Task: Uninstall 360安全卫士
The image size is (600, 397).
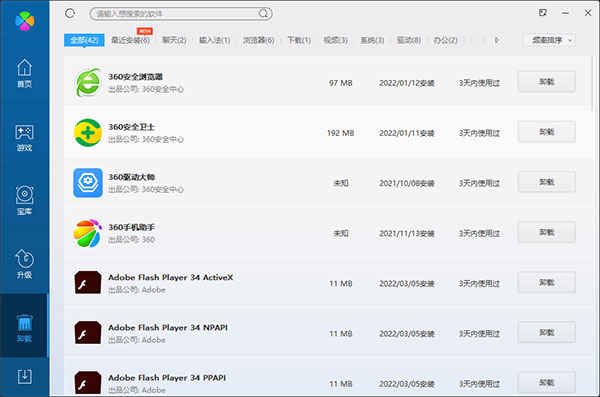Action: tap(546, 132)
